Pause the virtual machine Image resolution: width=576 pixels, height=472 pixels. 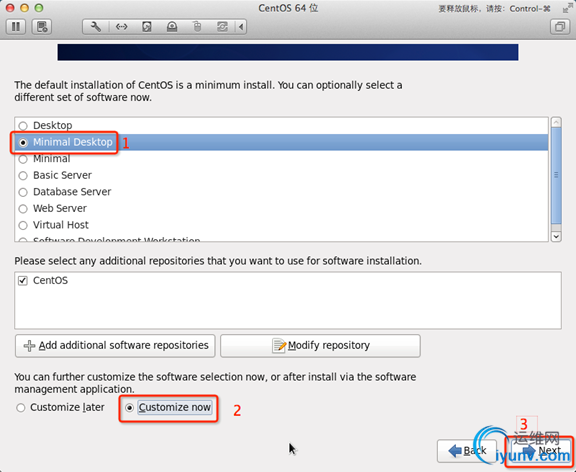point(16,27)
